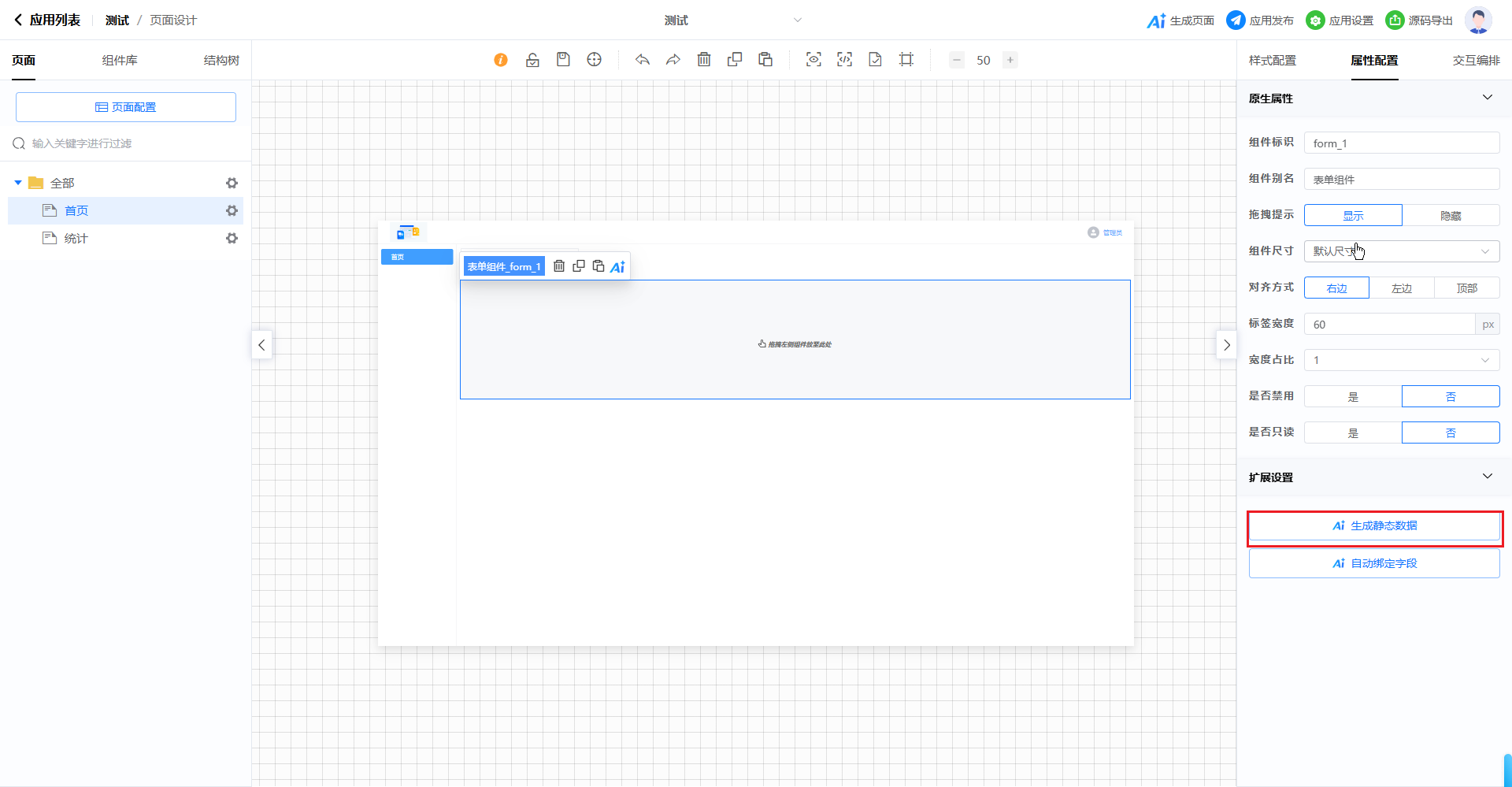Click the 页面配置 button
This screenshot has width=1512, height=787.
[126, 107]
